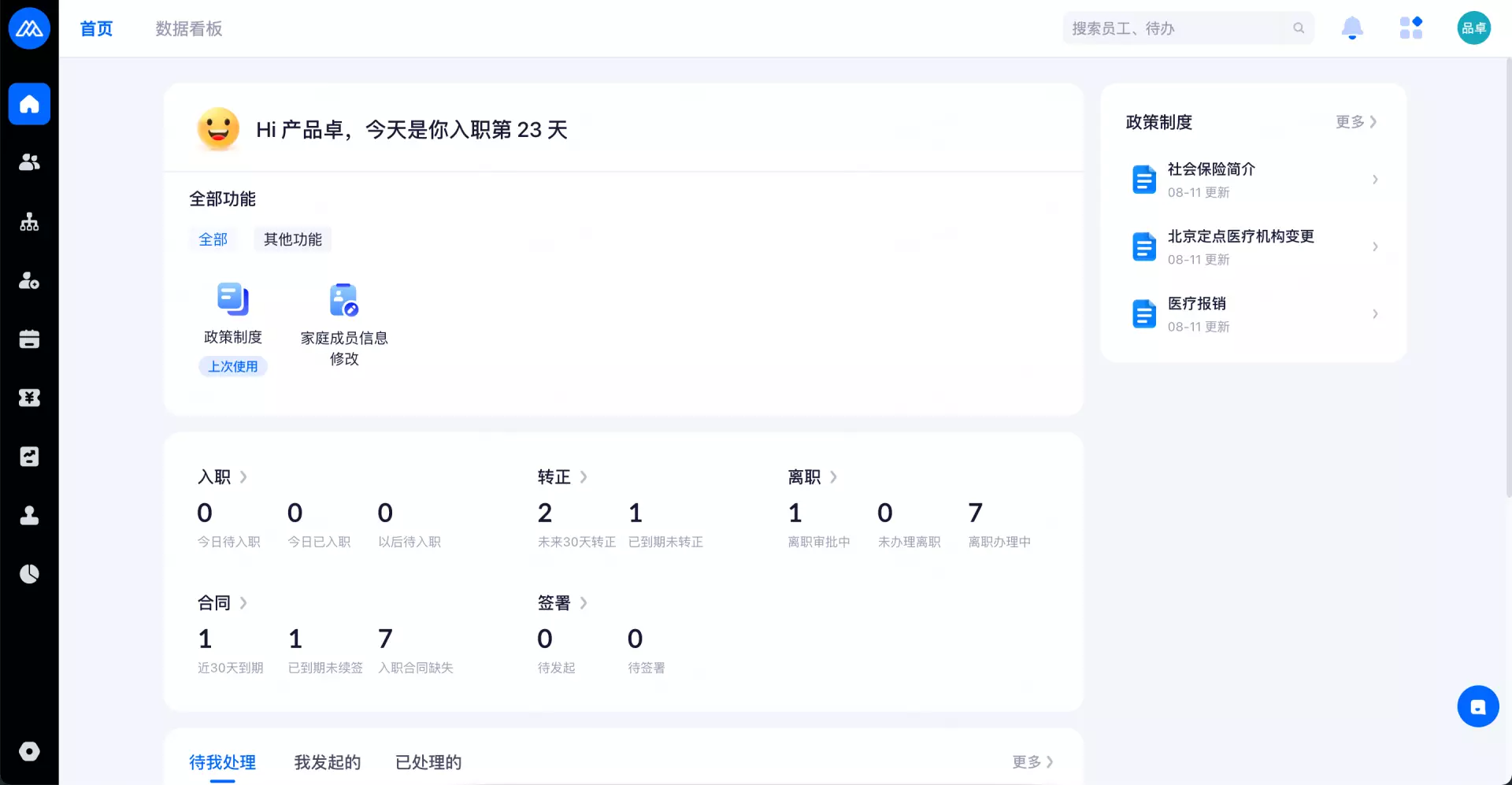This screenshot has height=785, width=1512.
Task: Click the app logo in top-left corner
Action: coord(29,28)
